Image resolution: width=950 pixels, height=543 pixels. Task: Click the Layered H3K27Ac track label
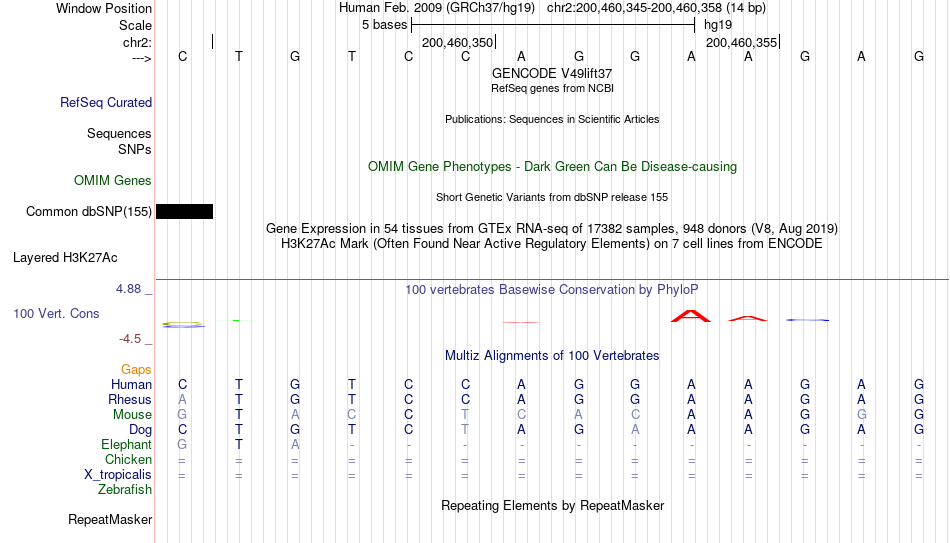pyautogui.click(x=65, y=258)
